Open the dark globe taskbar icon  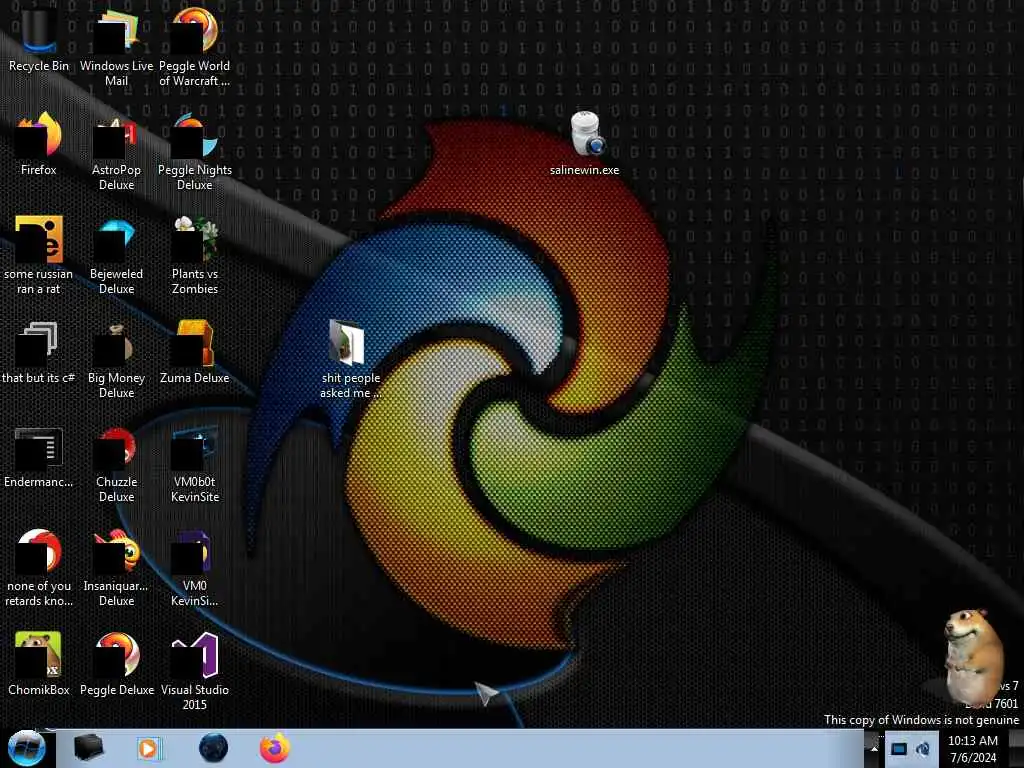pos(213,748)
